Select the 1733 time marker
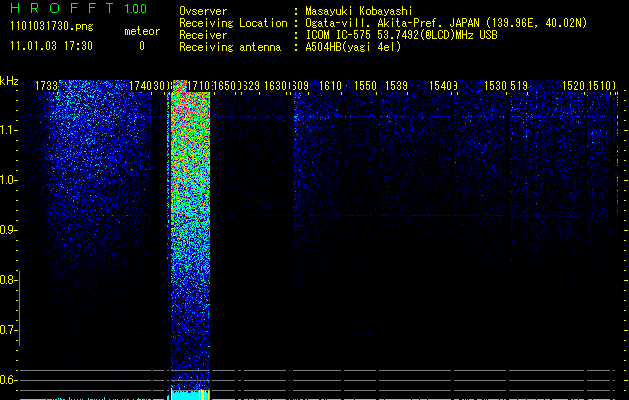 click(x=47, y=86)
